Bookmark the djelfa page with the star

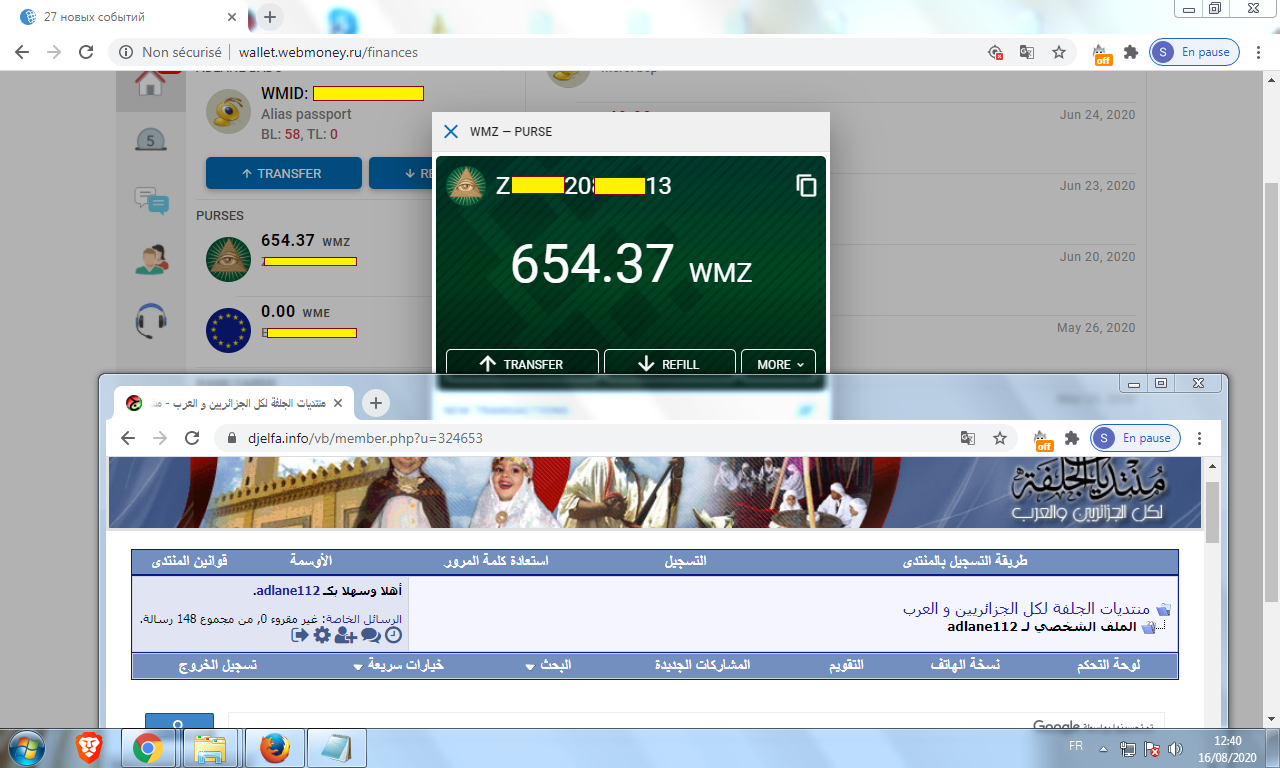click(999, 438)
